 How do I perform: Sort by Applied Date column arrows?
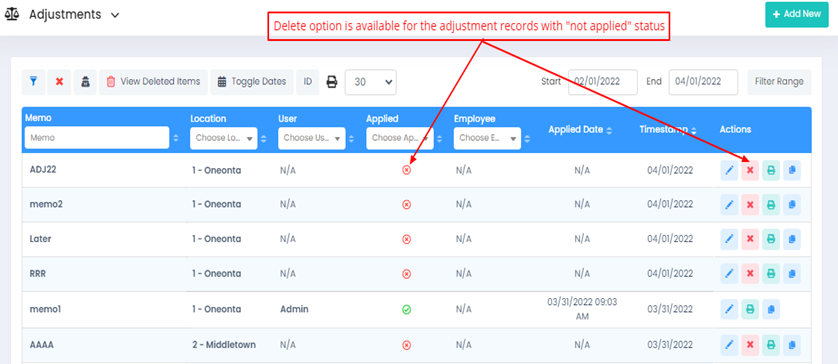click(609, 130)
